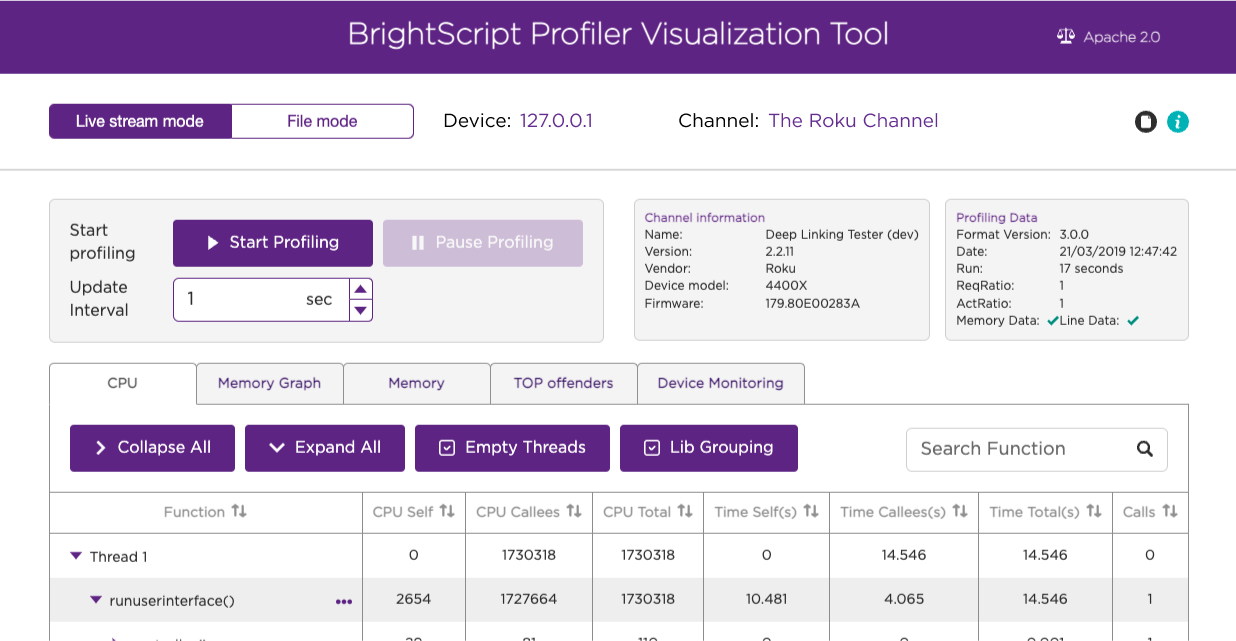Disable the Empty Threads filter
The image size is (1236, 641).
click(512, 448)
